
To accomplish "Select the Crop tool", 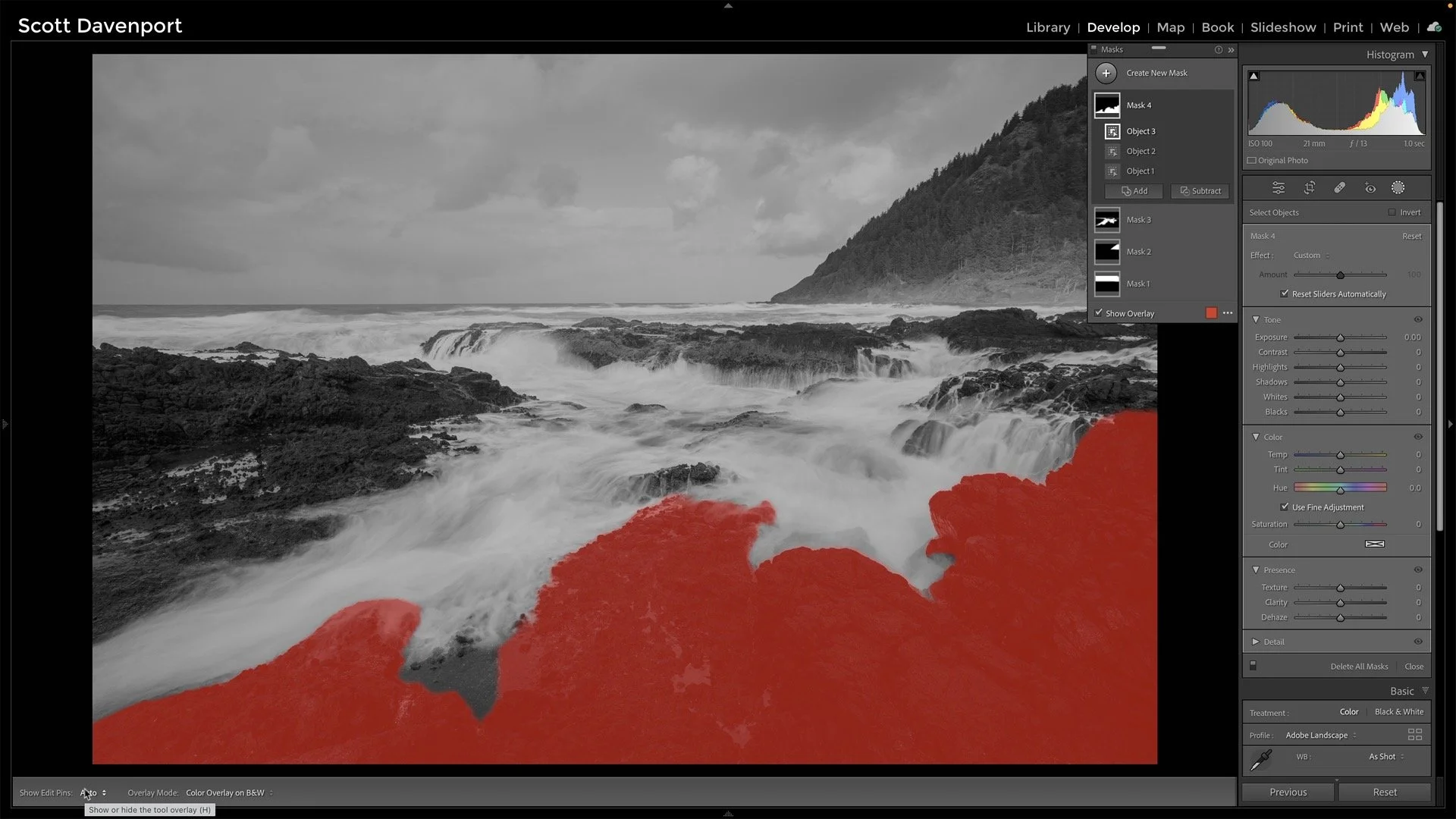I will [x=1310, y=187].
